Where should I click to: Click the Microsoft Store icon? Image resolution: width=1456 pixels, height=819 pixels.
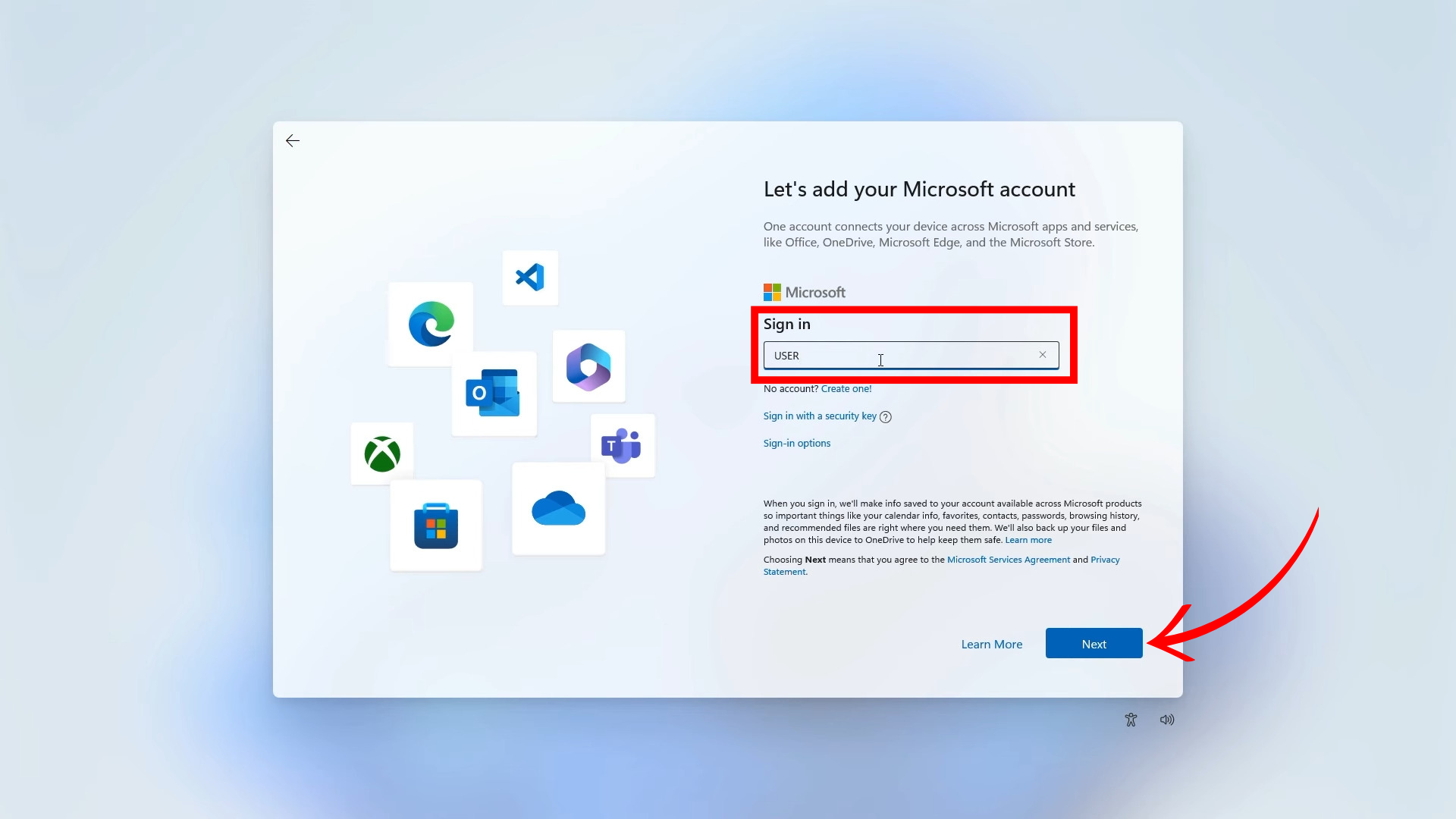coord(436,526)
